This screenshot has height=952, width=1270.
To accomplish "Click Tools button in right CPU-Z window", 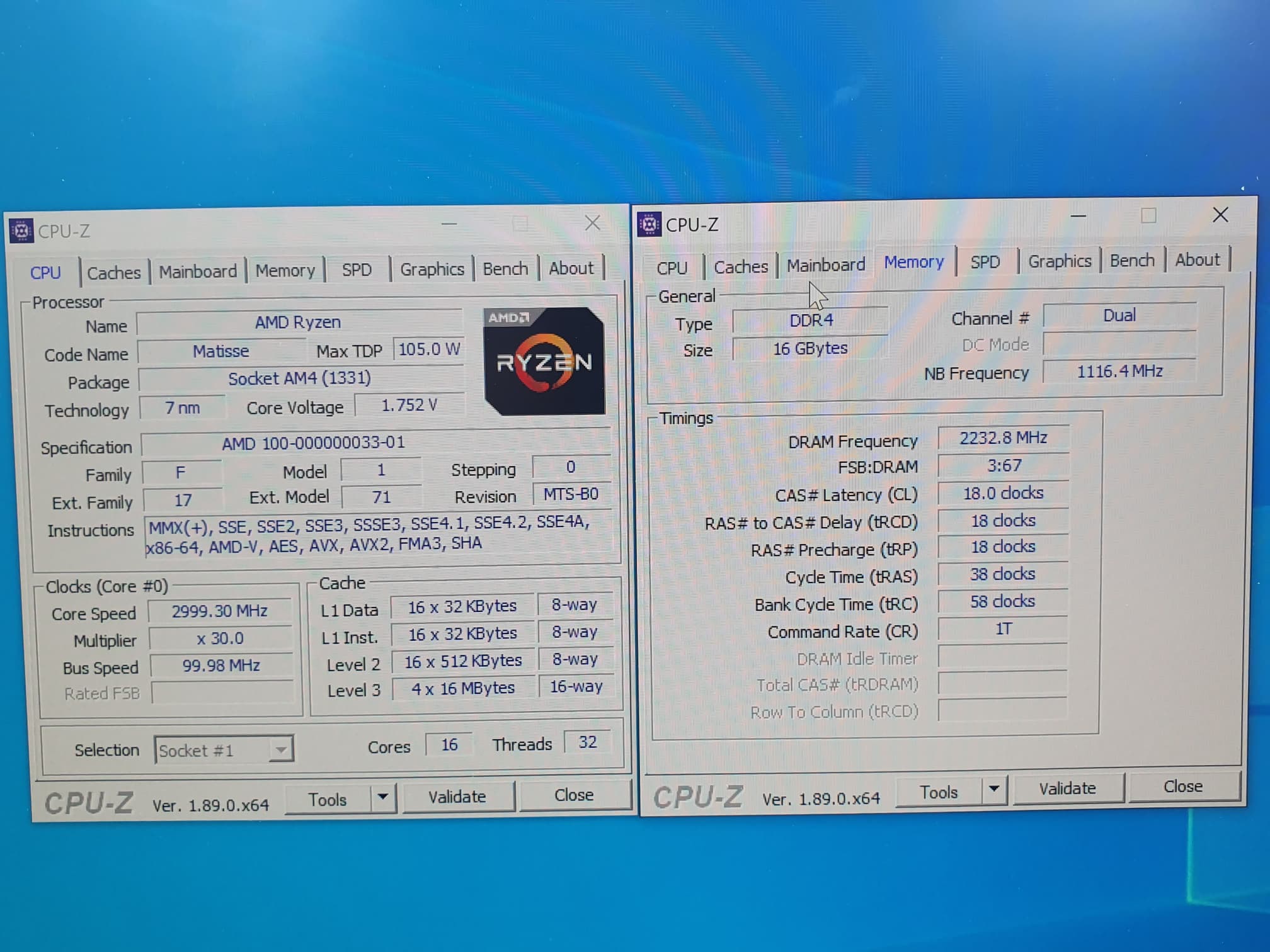I will tap(939, 791).
